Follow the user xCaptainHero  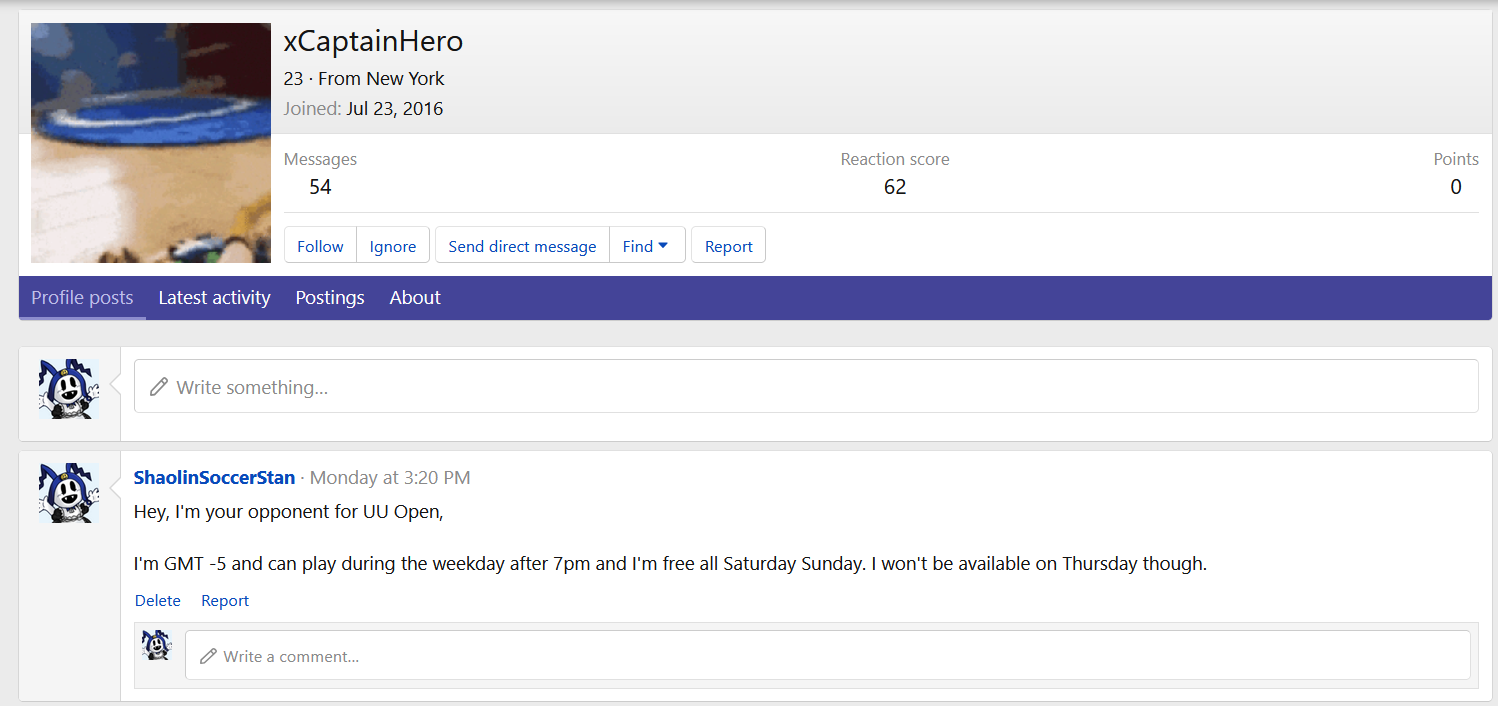pos(320,246)
